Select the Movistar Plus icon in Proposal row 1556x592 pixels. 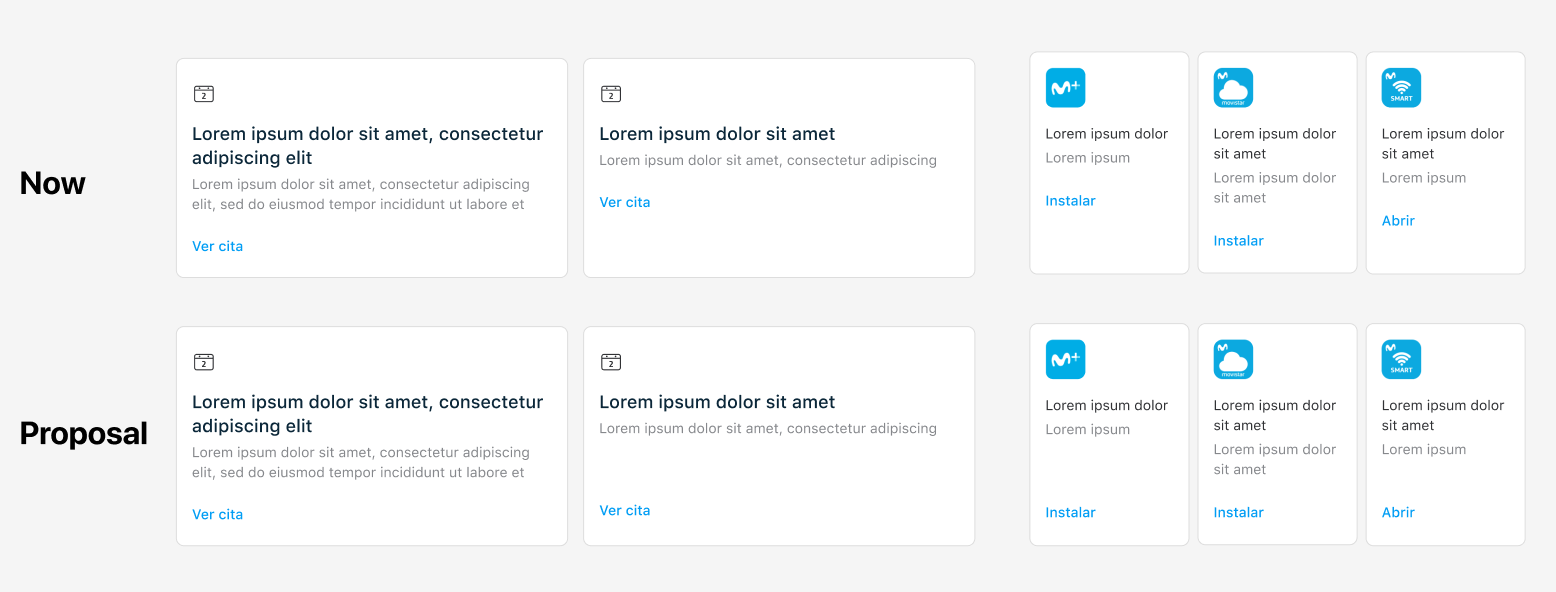1065,359
